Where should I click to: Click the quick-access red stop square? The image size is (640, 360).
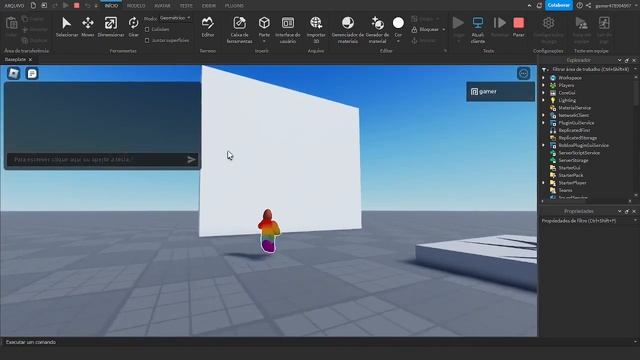click(x=77, y=6)
